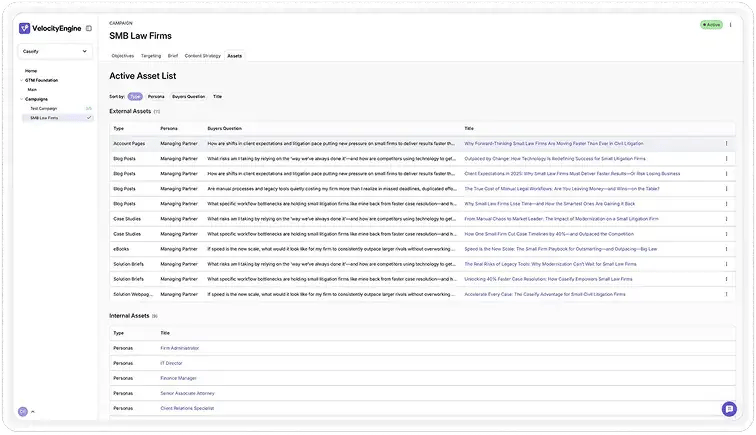The image size is (756, 435).
Task: Switch to the Objectives tab
Action: tap(123, 56)
